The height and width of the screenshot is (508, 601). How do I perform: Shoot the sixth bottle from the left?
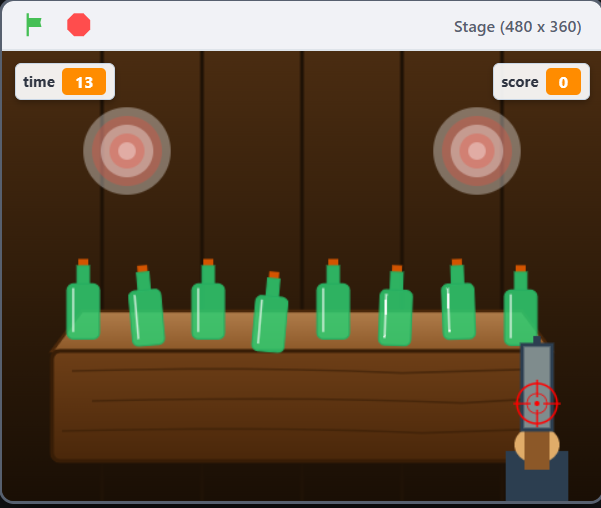click(x=396, y=306)
